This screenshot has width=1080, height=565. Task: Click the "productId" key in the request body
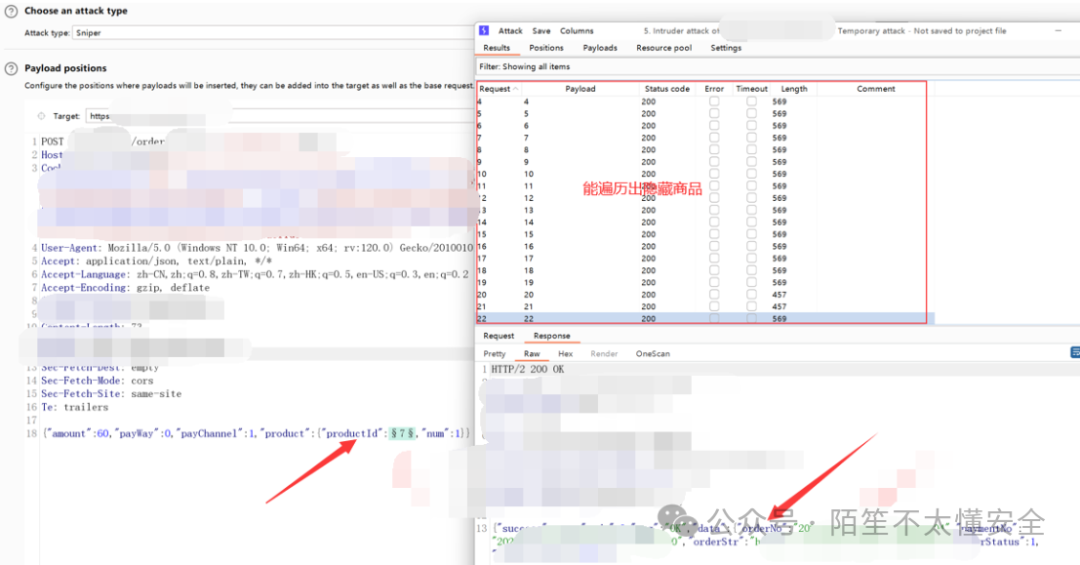(352, 433)
